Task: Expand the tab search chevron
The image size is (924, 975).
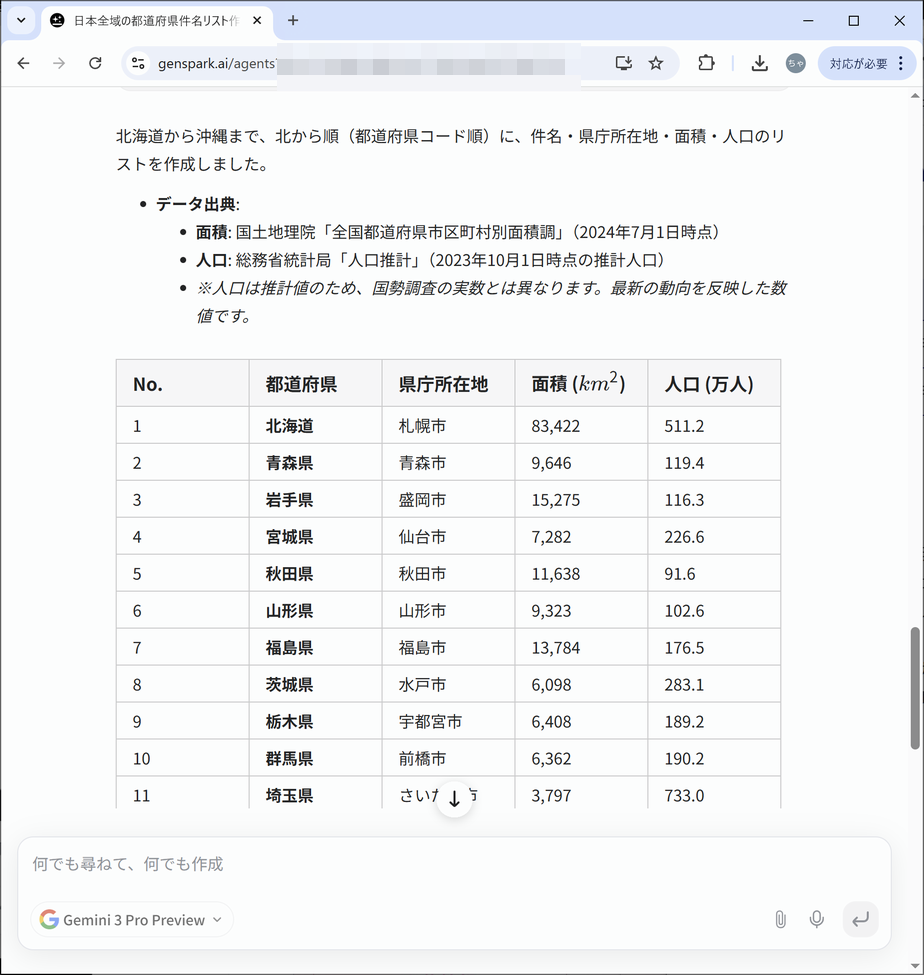Action: coord(20,20)
